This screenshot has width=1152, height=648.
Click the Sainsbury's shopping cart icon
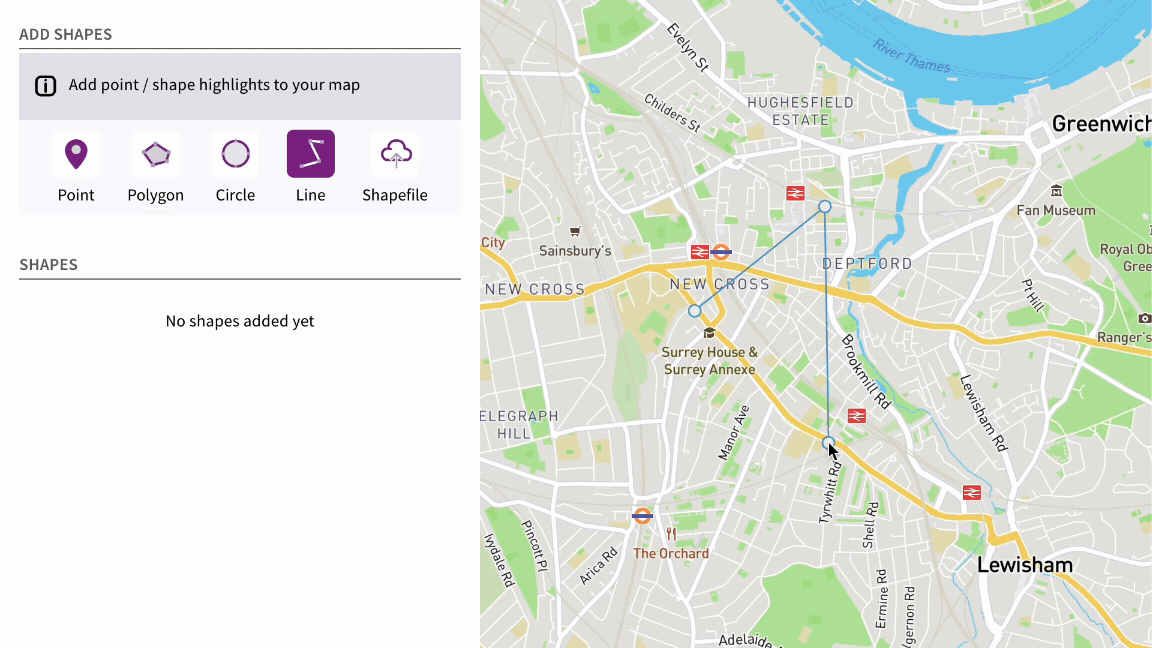pos(575,231)
